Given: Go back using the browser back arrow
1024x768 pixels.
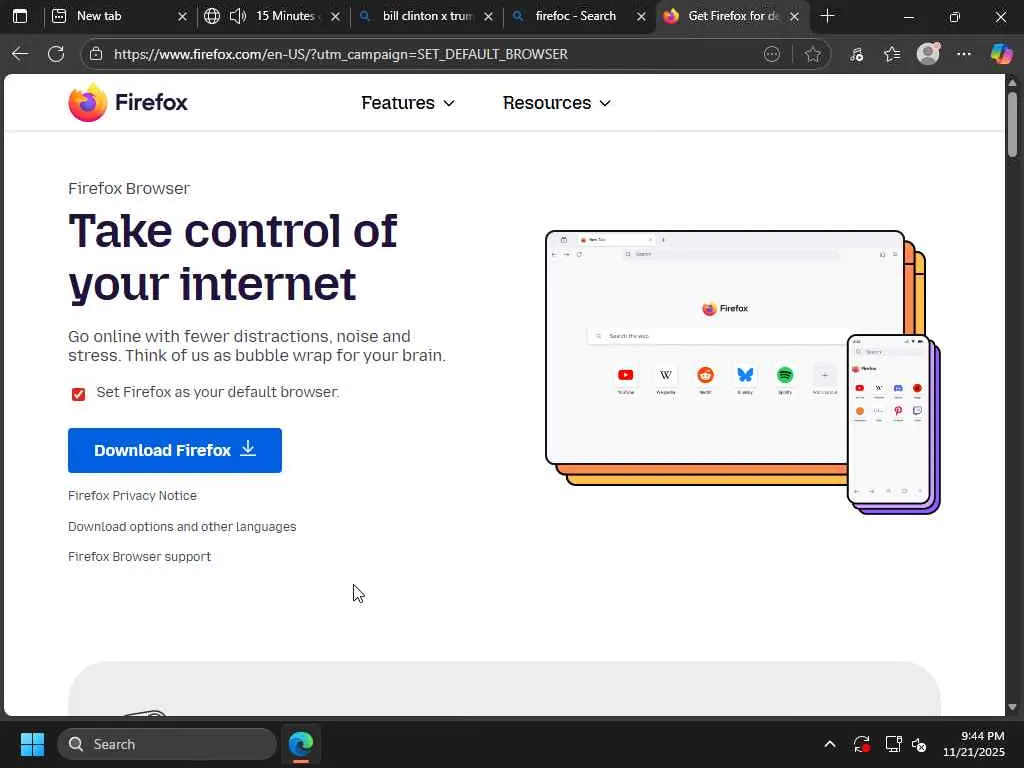Looking at the screenshot, I should point(20,54).
